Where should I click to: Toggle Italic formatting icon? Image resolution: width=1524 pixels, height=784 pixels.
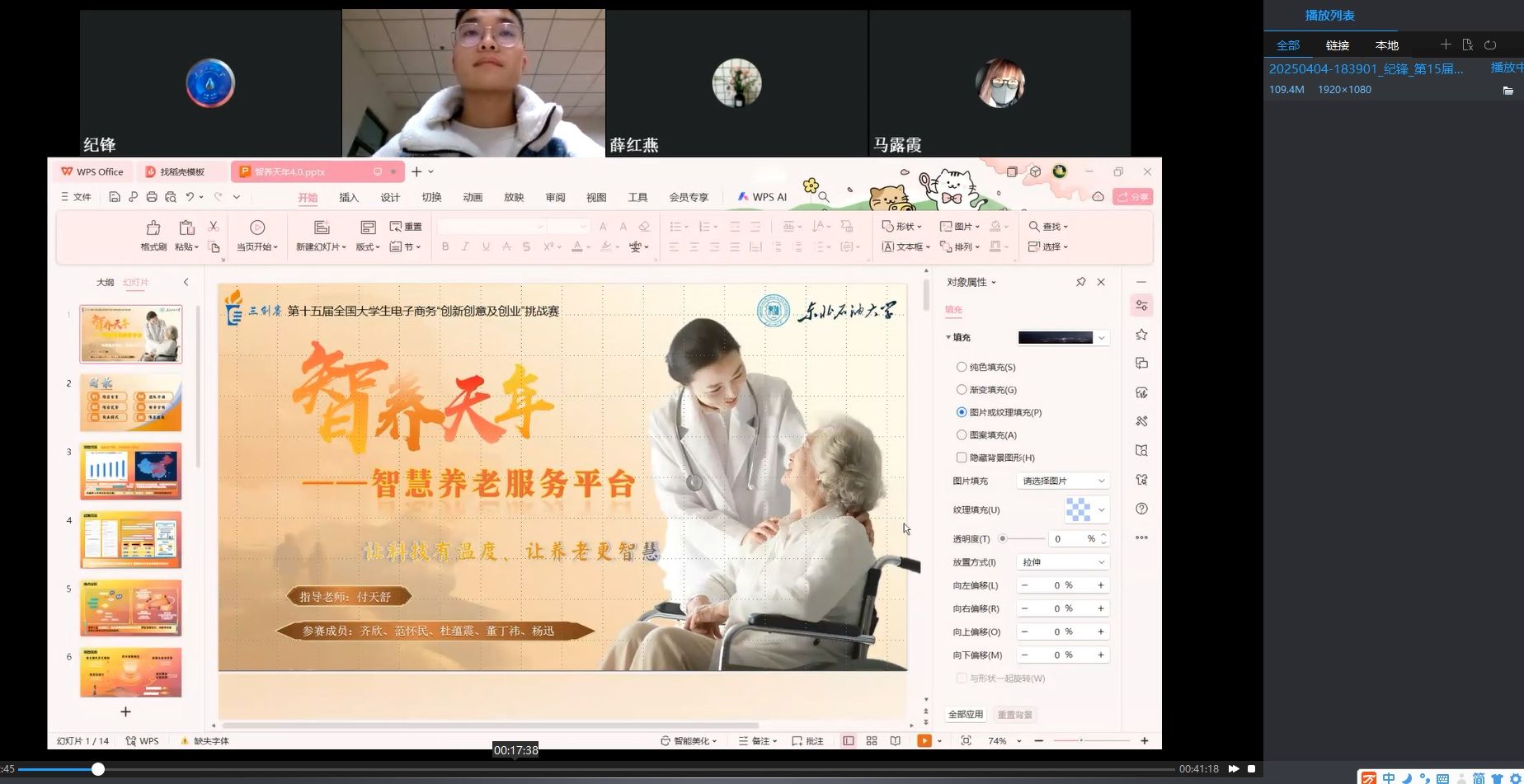(x=465, y=246)
